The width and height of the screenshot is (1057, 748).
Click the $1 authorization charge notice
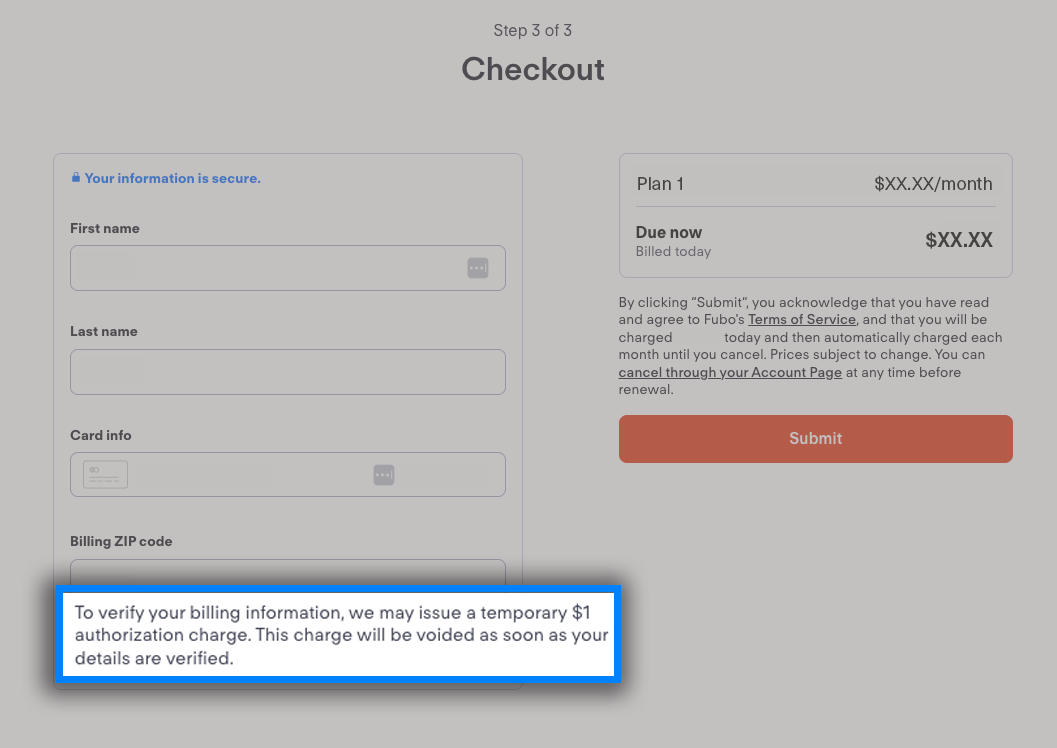340,635
